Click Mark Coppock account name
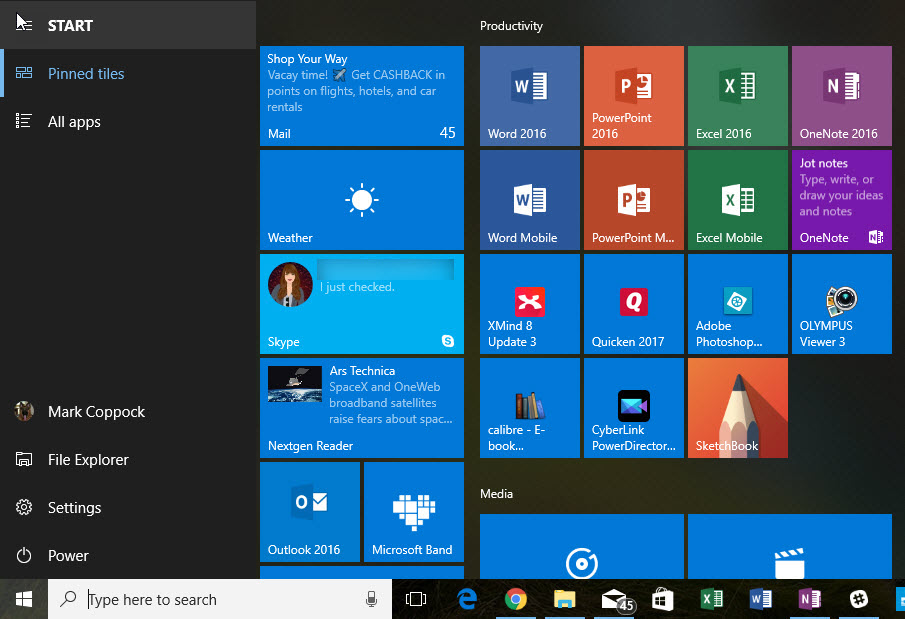The image size is (905, 619). point(98,411)
